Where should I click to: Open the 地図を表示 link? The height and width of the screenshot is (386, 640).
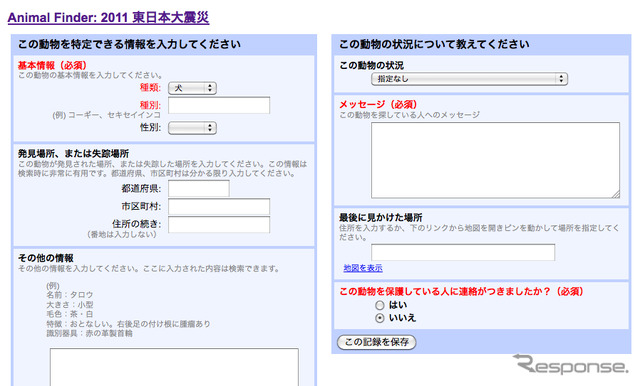(363, 268)
